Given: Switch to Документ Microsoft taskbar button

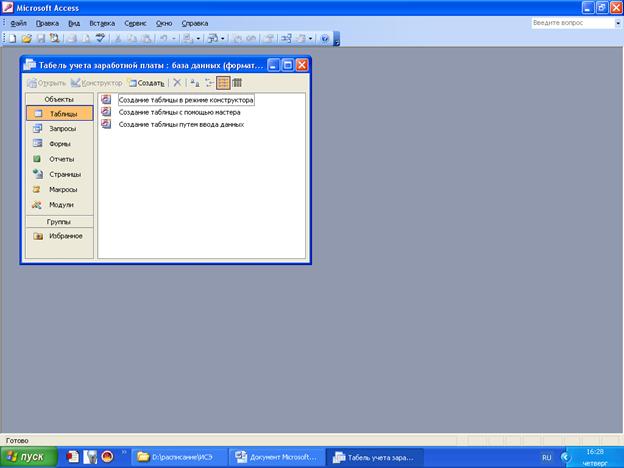Looking at the screenshot, I should [x=277, y=457].
